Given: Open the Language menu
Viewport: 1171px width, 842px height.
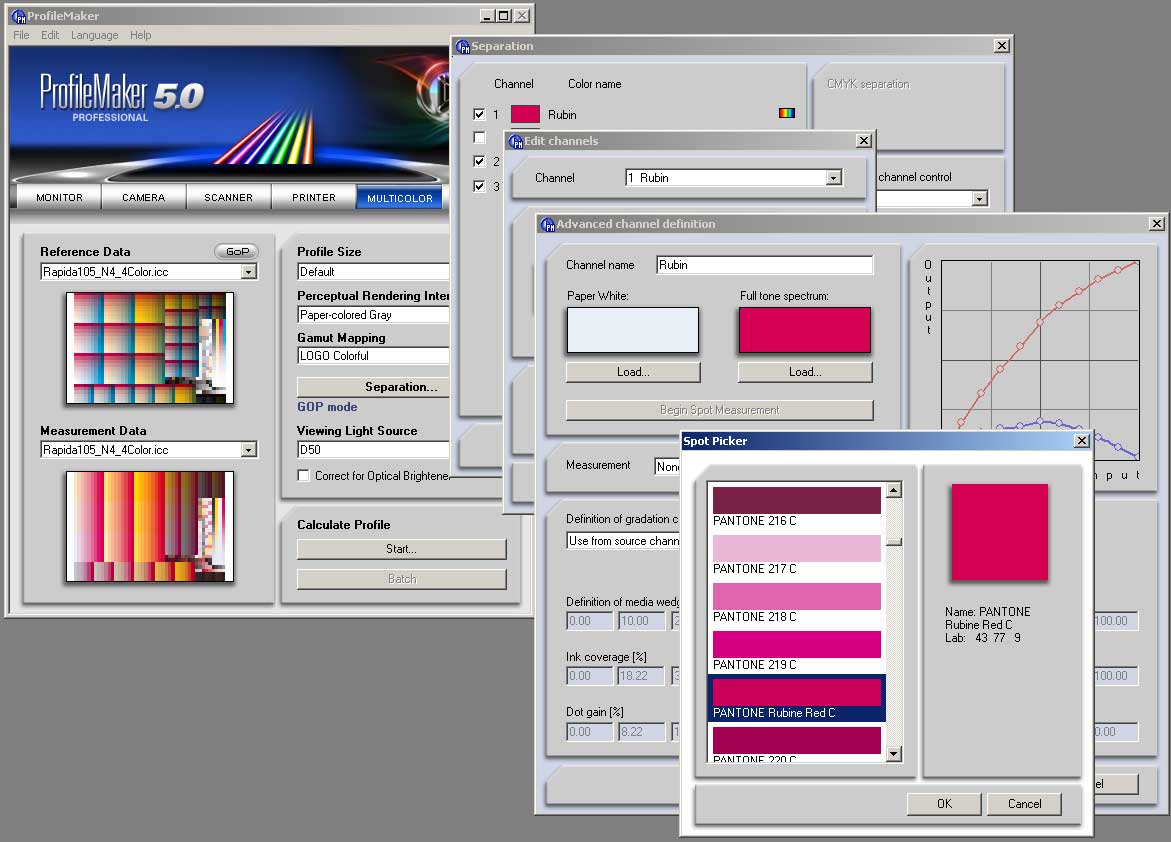Looking at the screenshot, I should (94, 35).
